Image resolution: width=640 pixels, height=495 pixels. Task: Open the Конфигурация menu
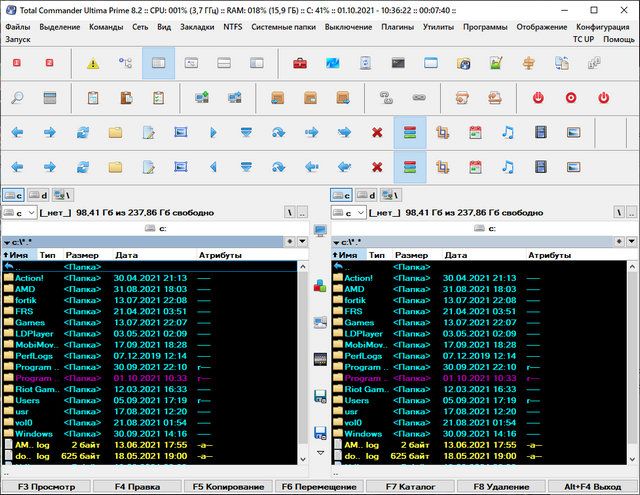pos(602,27)
